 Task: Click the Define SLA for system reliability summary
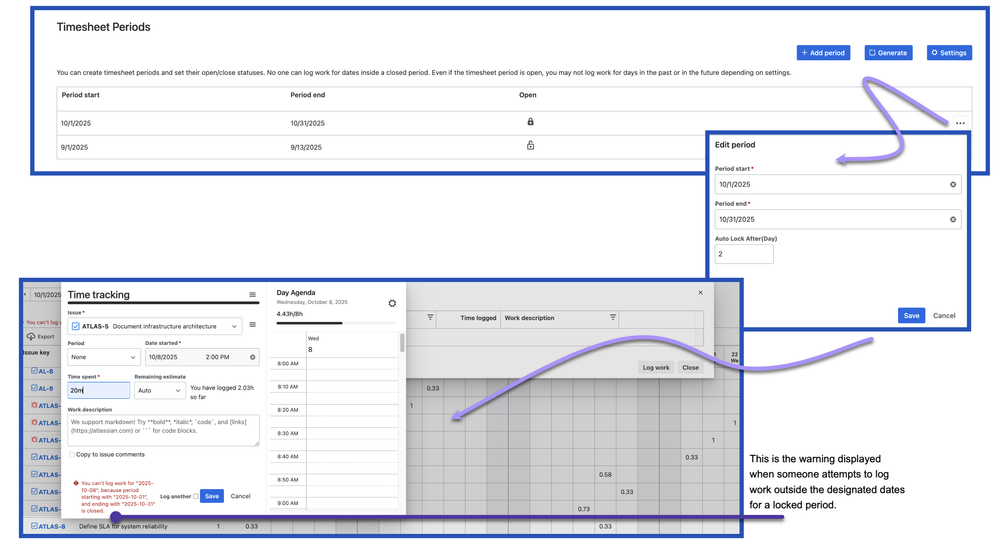click(x=123, y=527)
